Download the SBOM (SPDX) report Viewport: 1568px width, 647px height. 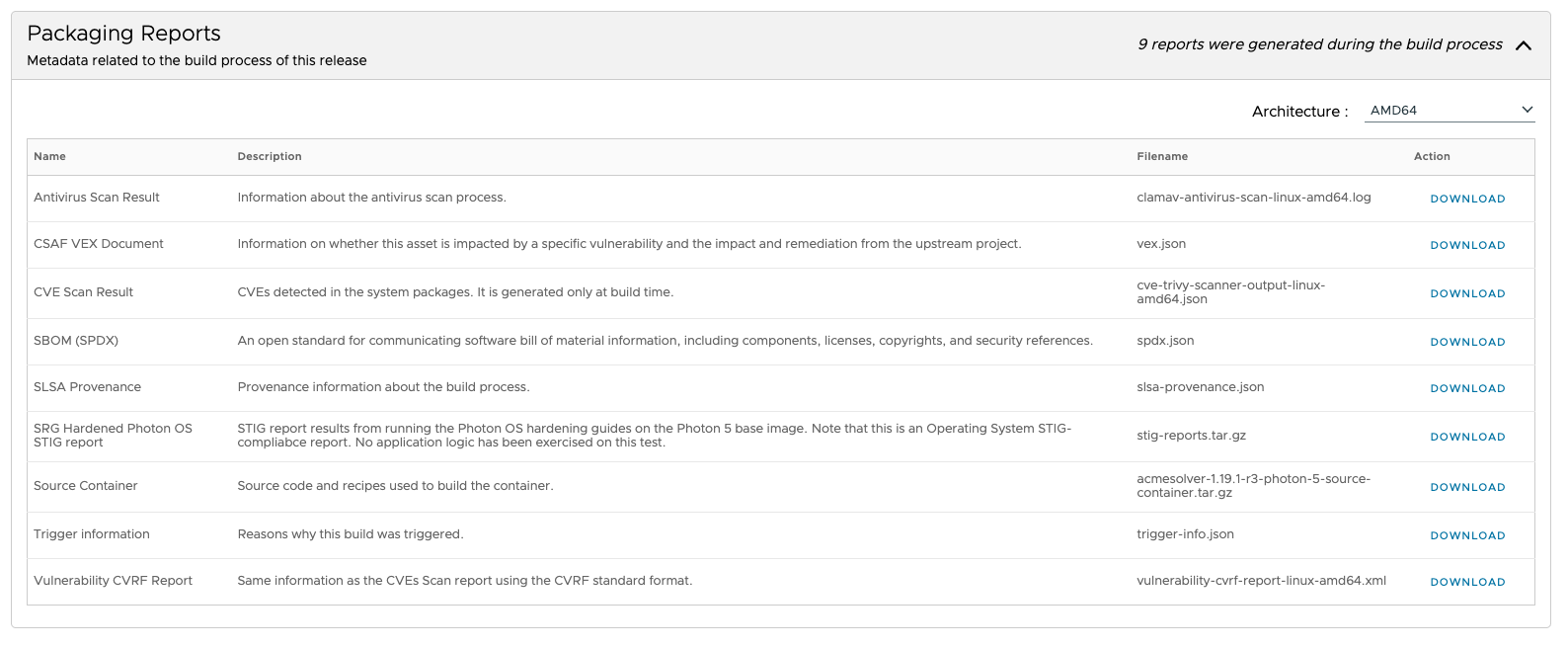coord(1467,342)
